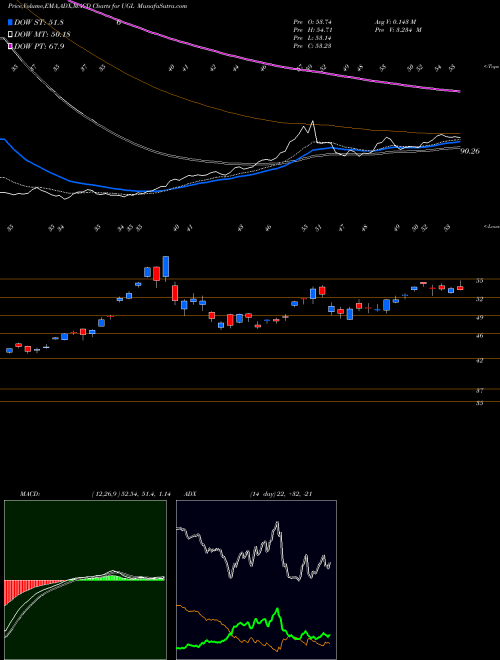This screenshot has height=660, width=500.
Task: Click the green +DI line peak in ADX panel
Action: pos(277,609)
